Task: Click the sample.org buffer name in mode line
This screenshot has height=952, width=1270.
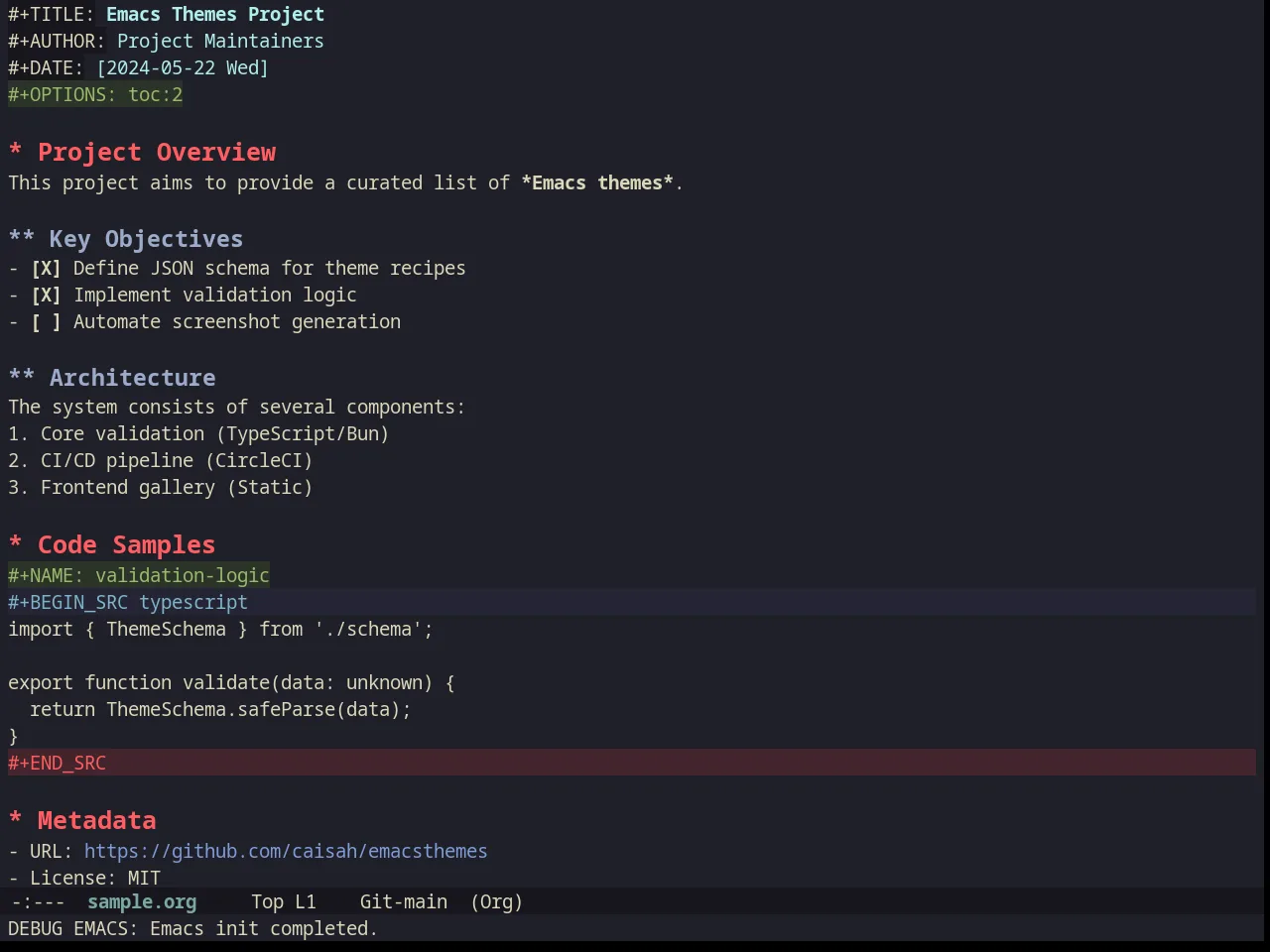Action: tap(142, 901)
